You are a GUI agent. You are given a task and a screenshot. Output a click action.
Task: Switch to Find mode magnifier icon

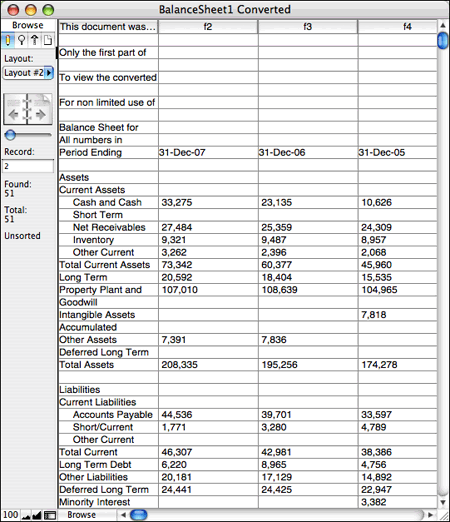point(21,40)
